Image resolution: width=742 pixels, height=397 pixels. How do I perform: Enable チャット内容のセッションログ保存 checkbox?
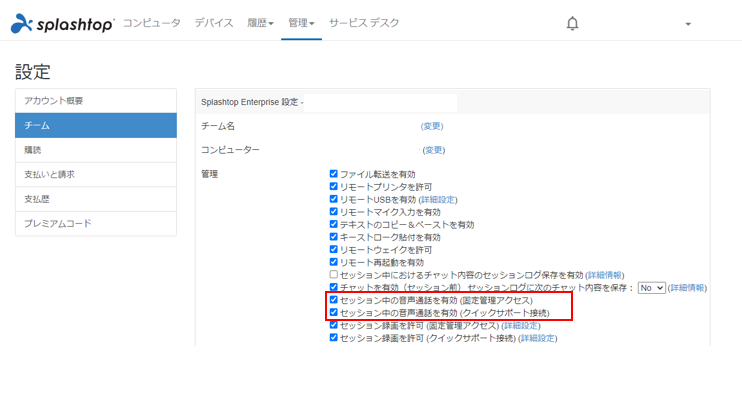point(334,274)
